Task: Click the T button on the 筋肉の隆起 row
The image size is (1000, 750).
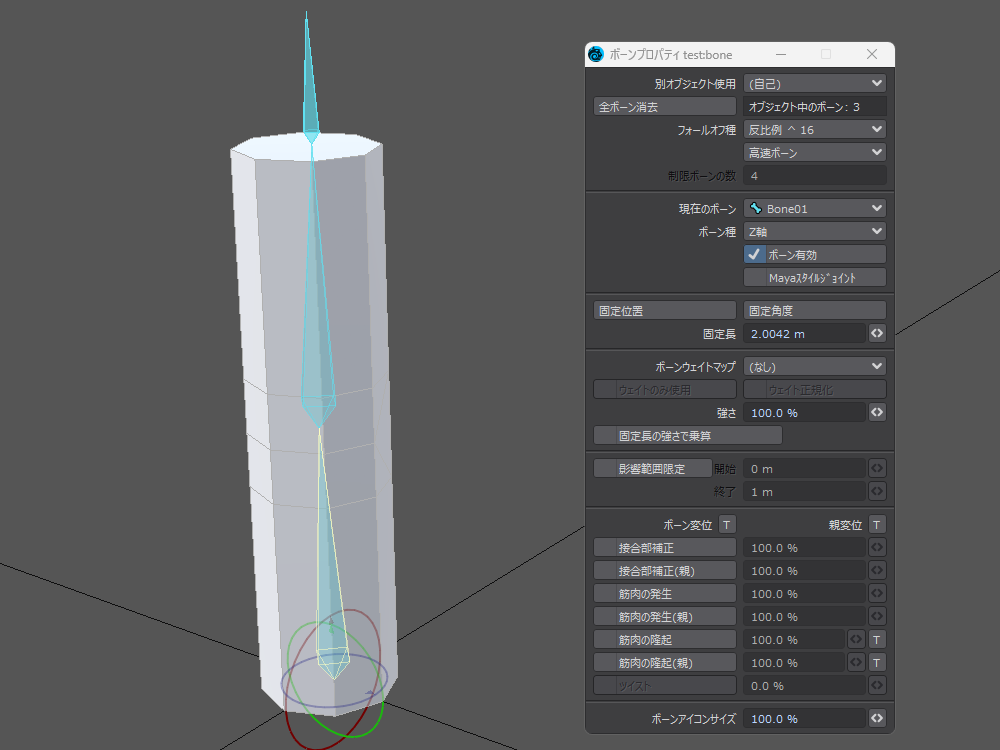Action: click(x=877, y=639)
